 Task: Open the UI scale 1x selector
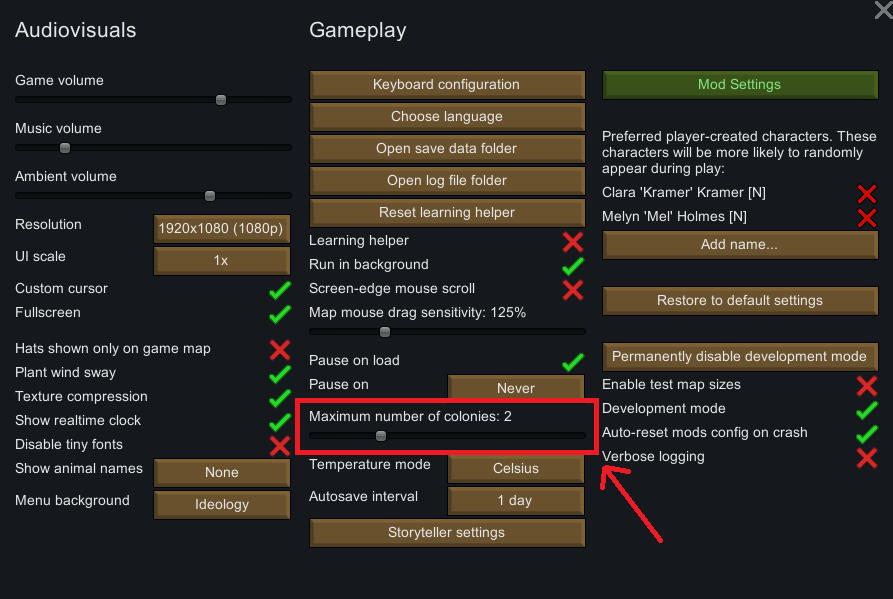click(221, 260)
